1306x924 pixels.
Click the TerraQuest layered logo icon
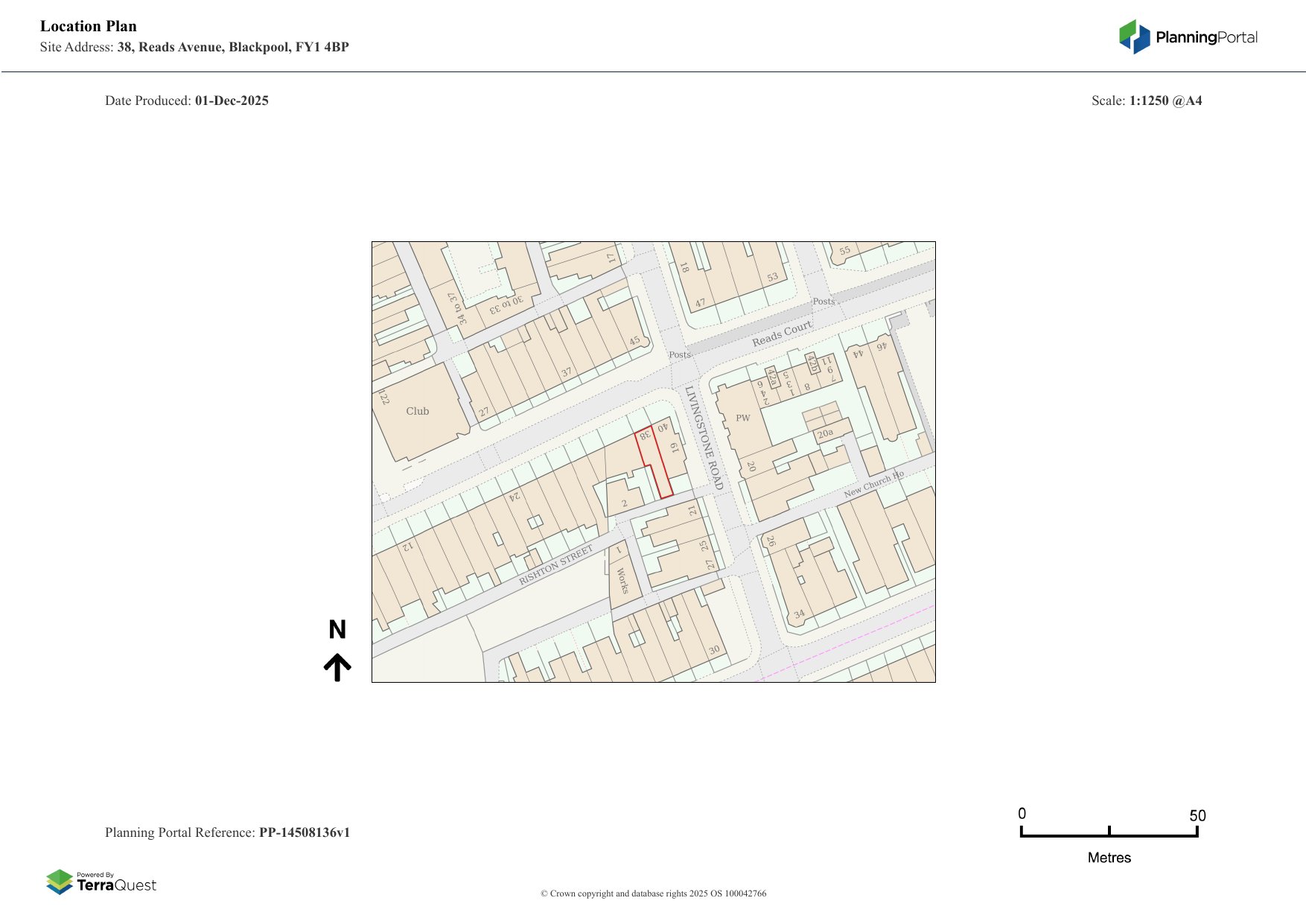click(60, 882)
